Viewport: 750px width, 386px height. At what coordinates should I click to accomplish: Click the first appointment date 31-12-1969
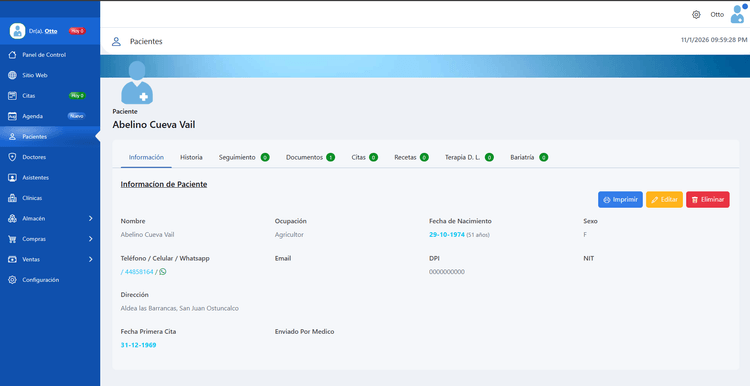[x=138, y=345]
